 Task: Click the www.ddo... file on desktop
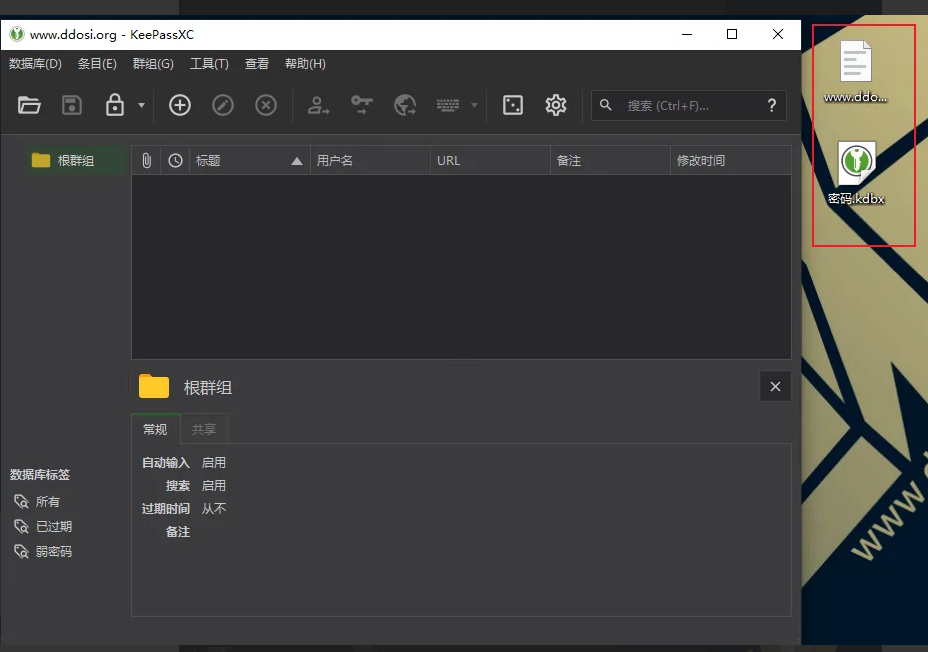point(856,72)
